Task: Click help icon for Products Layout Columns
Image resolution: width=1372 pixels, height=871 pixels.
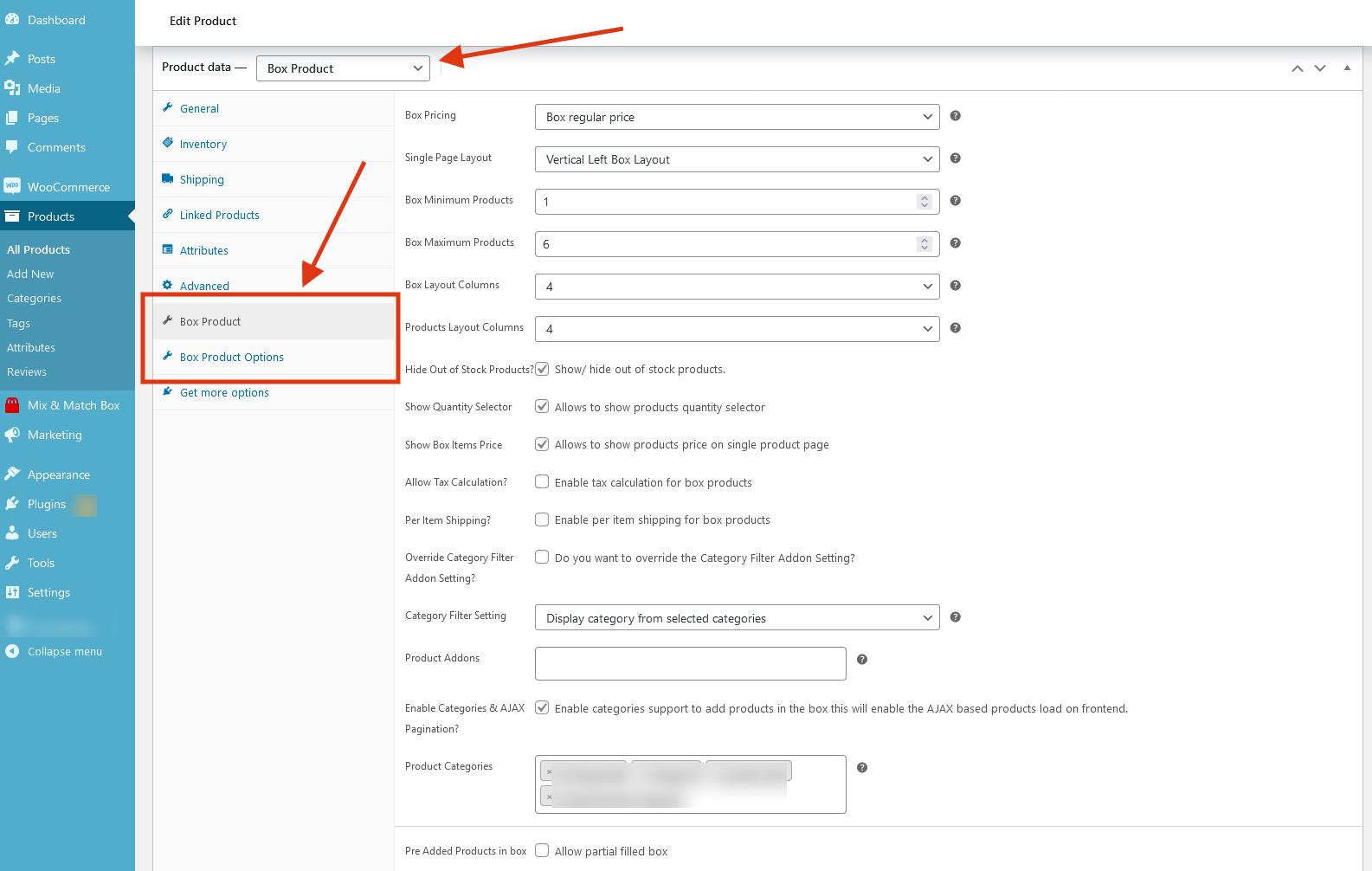Action: (x=956, y=328)
